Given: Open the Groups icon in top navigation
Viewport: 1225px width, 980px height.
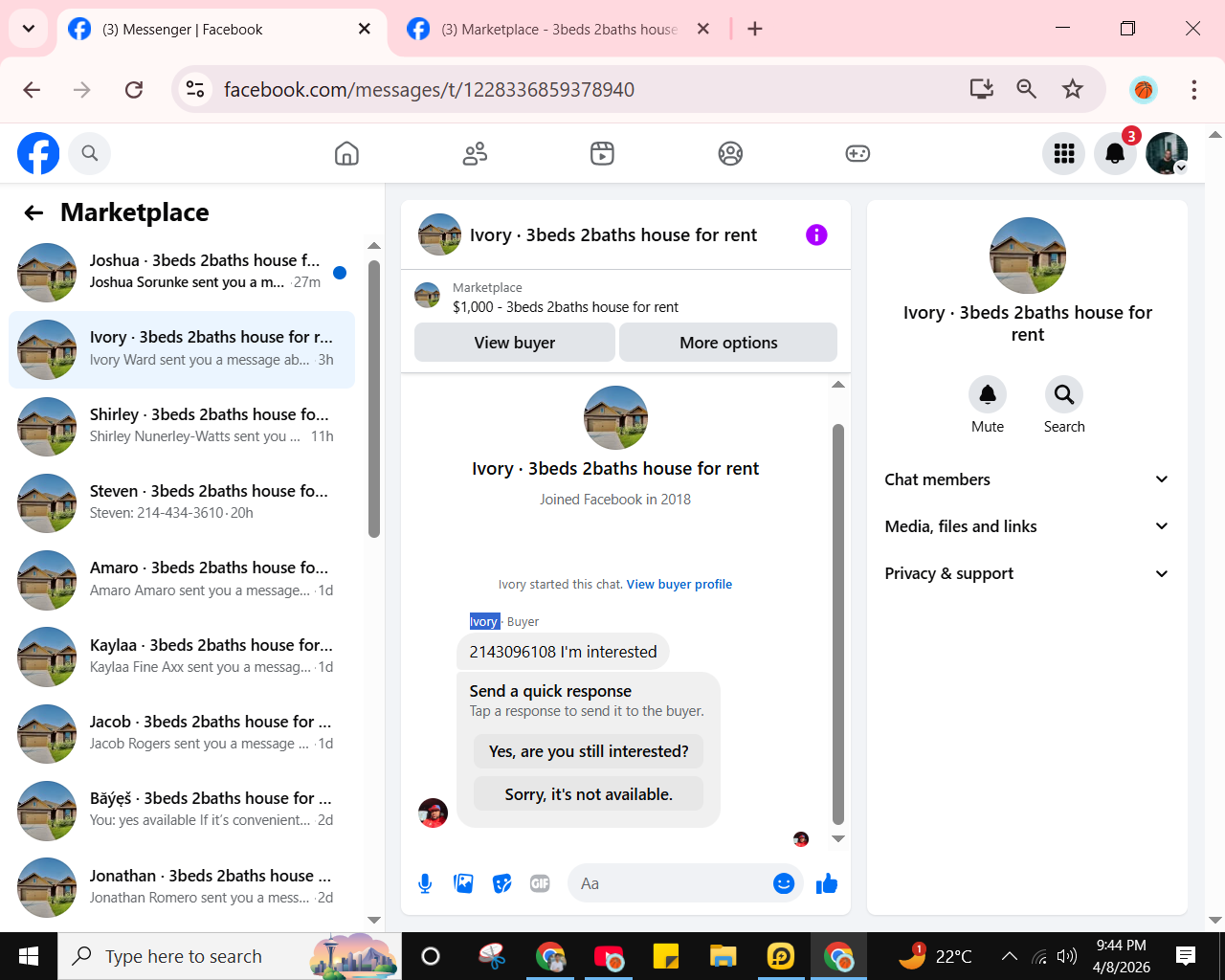Looking at the screenshot, I should [730, 153].
